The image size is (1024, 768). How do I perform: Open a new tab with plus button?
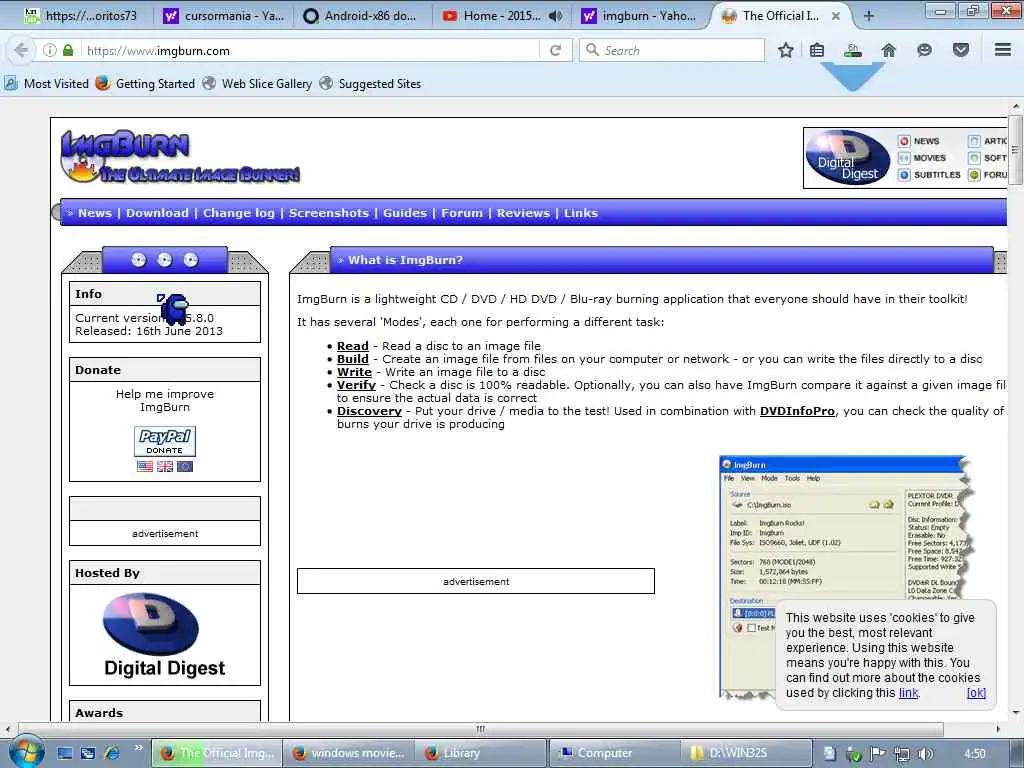click(x=869, y=16)
